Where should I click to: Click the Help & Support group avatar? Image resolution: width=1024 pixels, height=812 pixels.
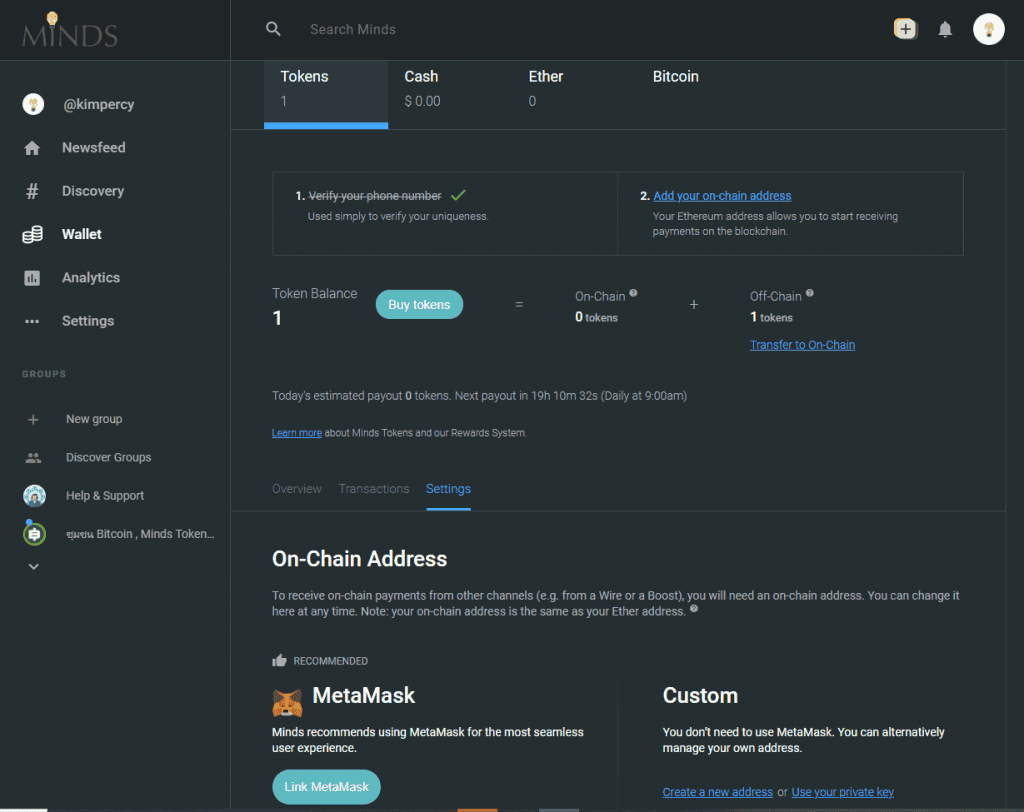click(35, 496)
